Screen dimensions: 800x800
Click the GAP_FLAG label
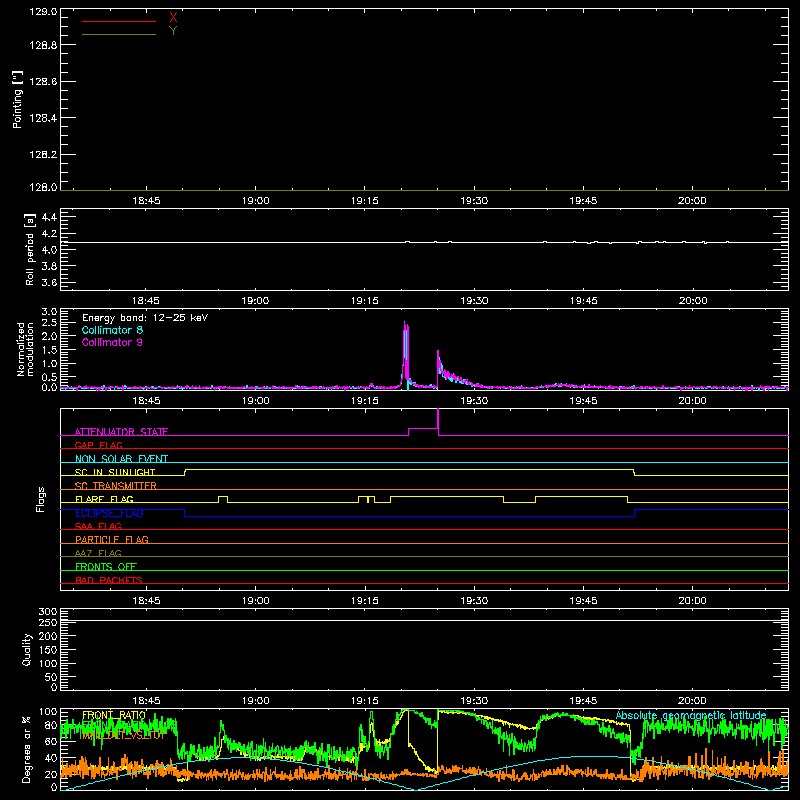98,445
